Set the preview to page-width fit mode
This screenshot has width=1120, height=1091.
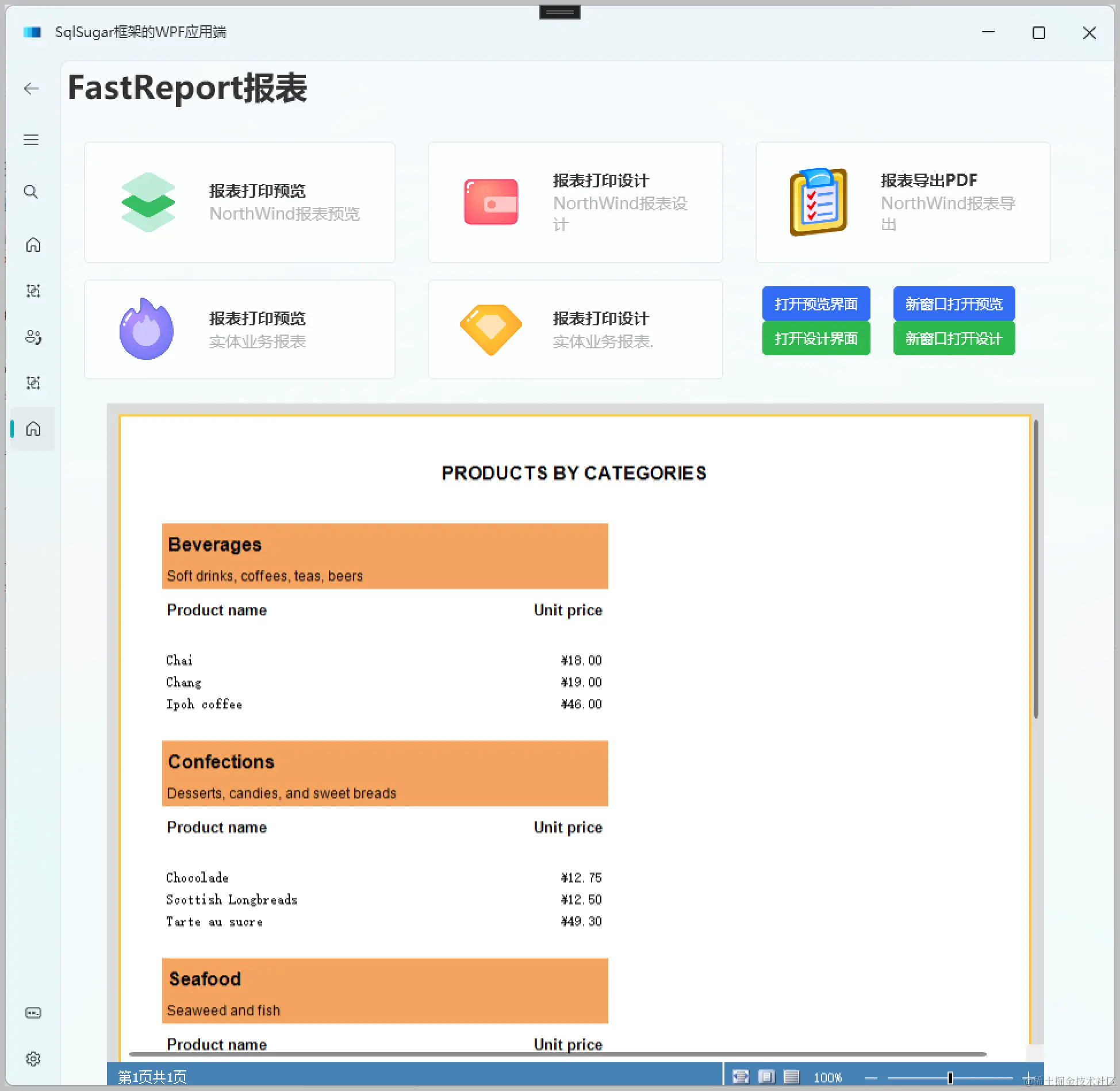741,1077
